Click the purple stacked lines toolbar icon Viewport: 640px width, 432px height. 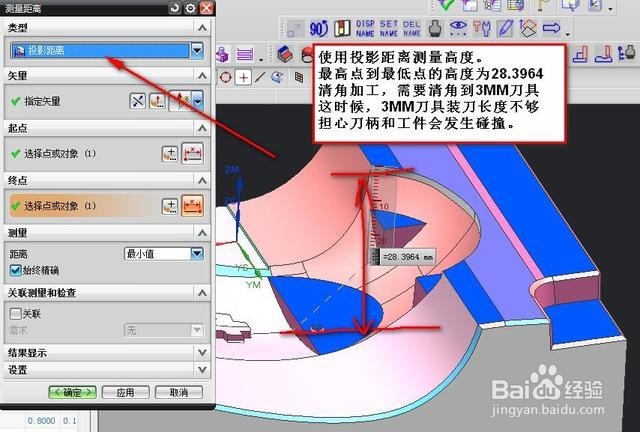coord(245,54)
